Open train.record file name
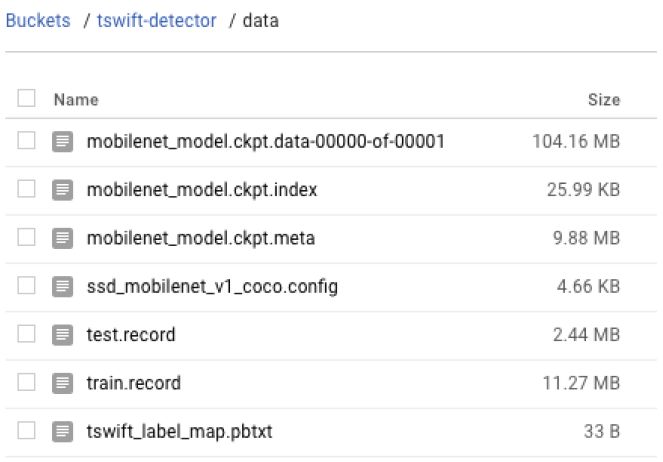Image resolution: width=663 pixels, height=462 pixels. point(134,383)
